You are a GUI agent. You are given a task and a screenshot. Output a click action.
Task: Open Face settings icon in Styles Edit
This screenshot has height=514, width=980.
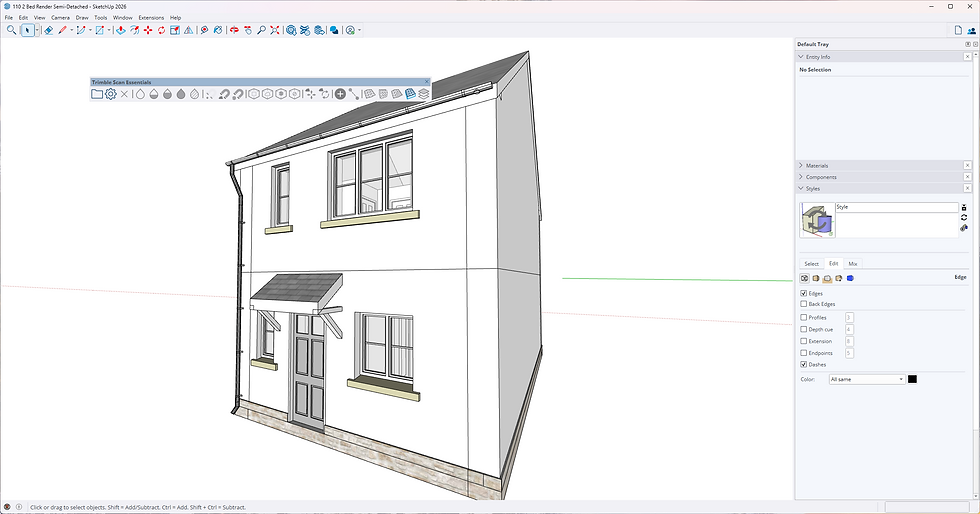[816, 278]
